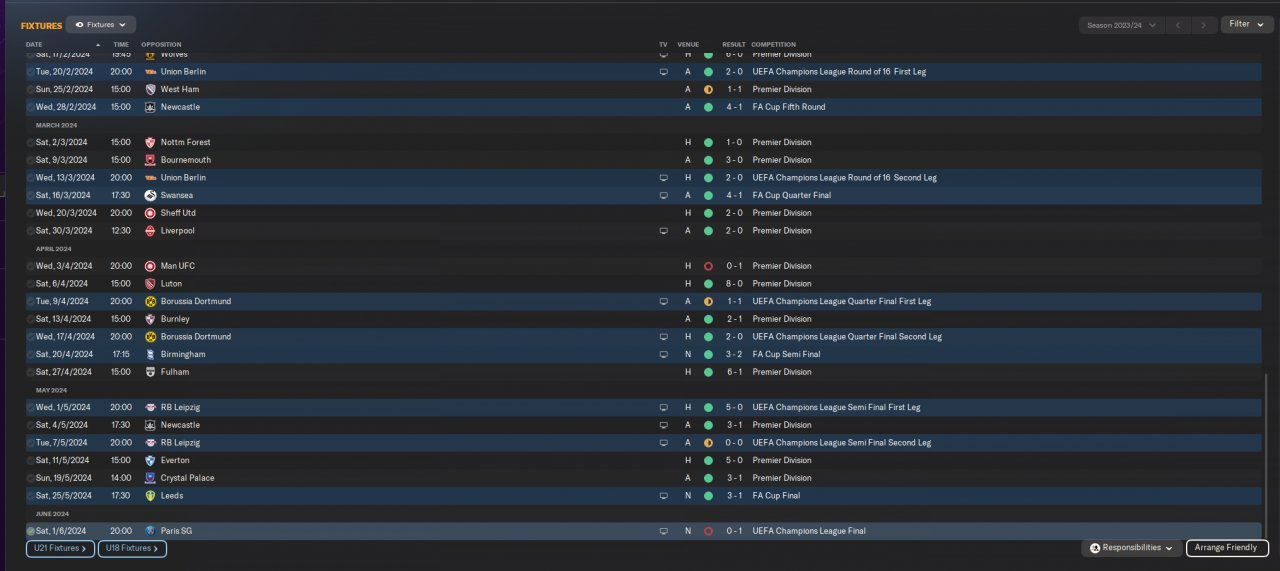Click the Burnley club badge
This screenshot has width=1280, height=571.
coord(150,319)
